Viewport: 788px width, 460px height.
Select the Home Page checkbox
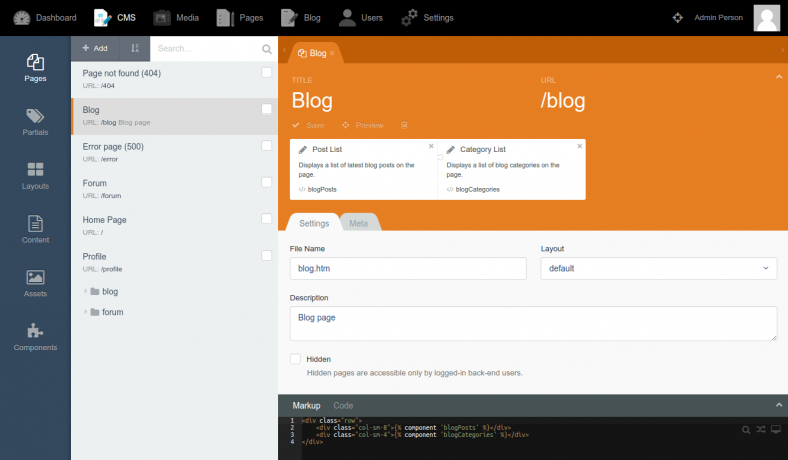(266, 218)
